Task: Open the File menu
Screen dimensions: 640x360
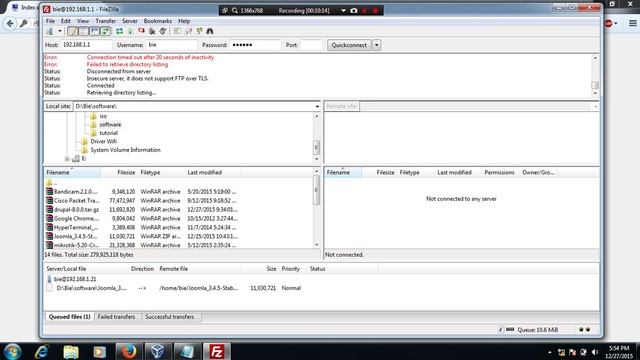Action: coord(50,21)
